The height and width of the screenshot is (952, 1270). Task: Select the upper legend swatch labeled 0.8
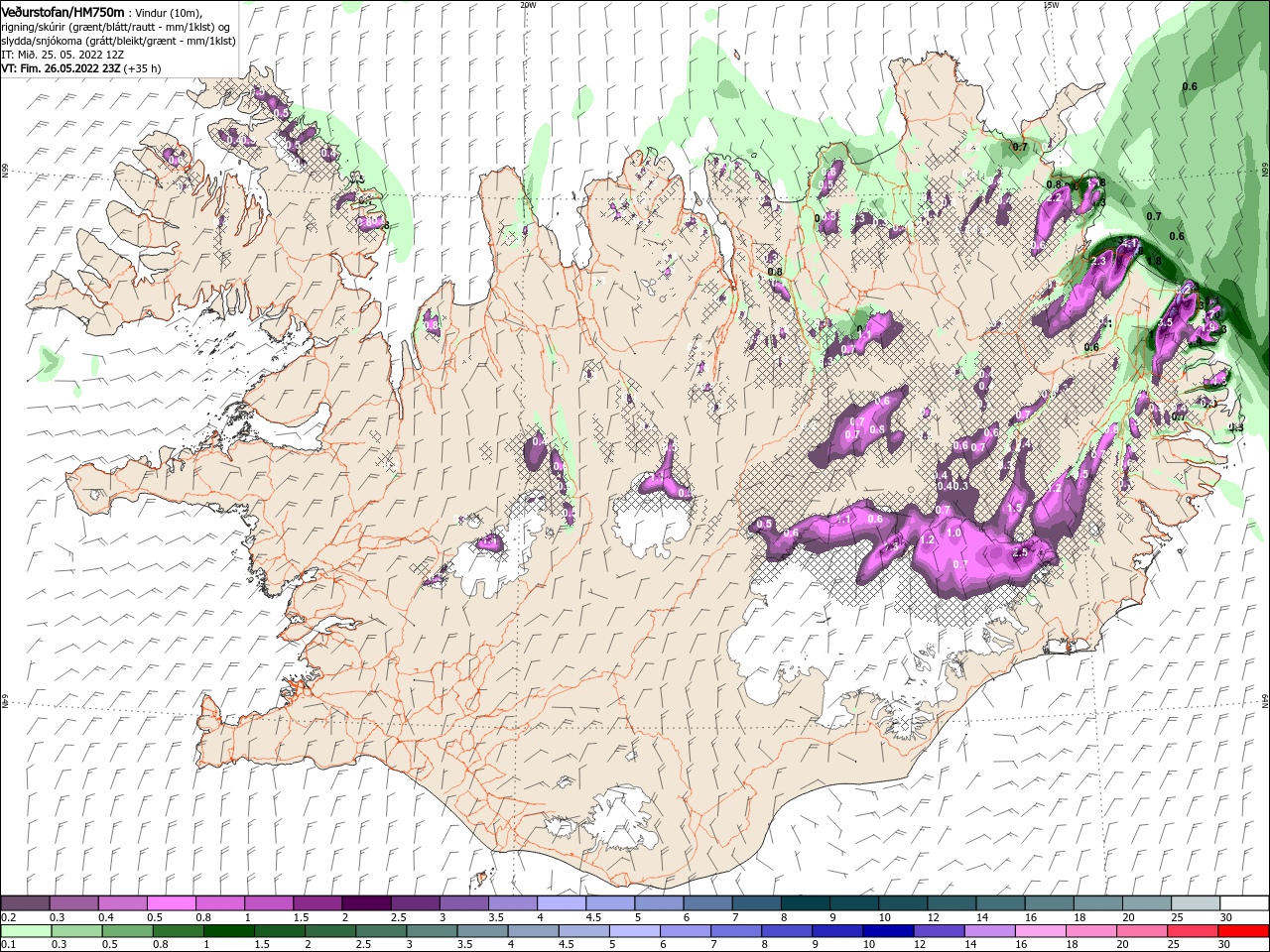219,903
